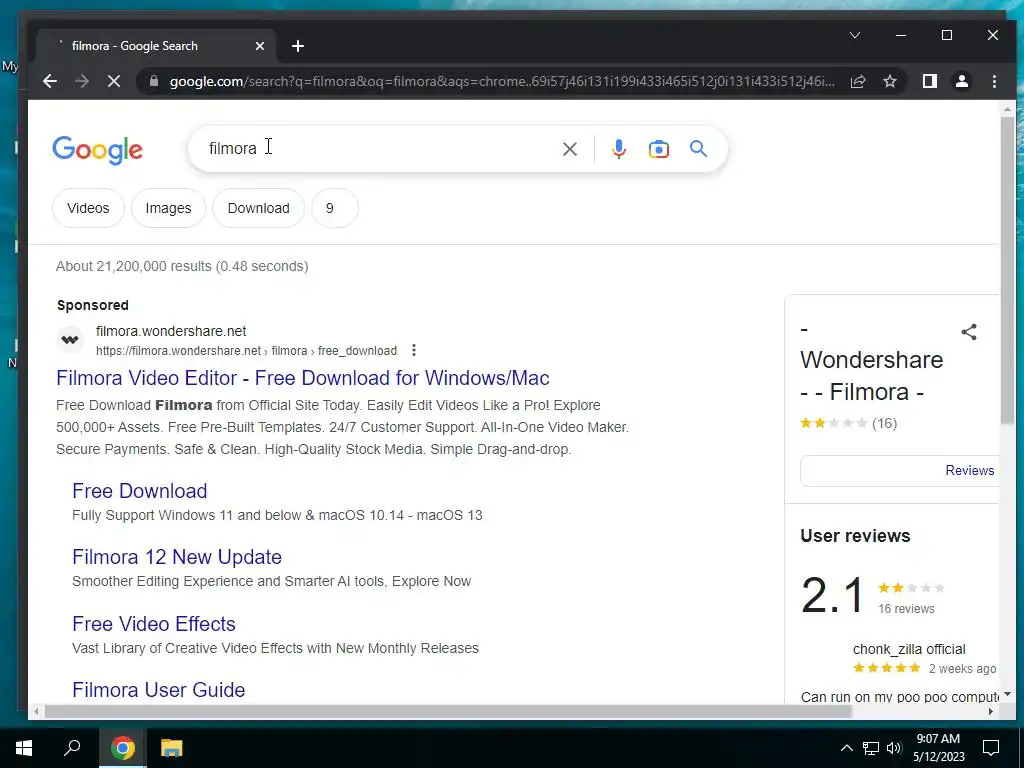The width and height of the screenshot is (1024, 768).
Task: Click the scroll-right arrow on horizontal scrollbar
Action: point(991,711)
